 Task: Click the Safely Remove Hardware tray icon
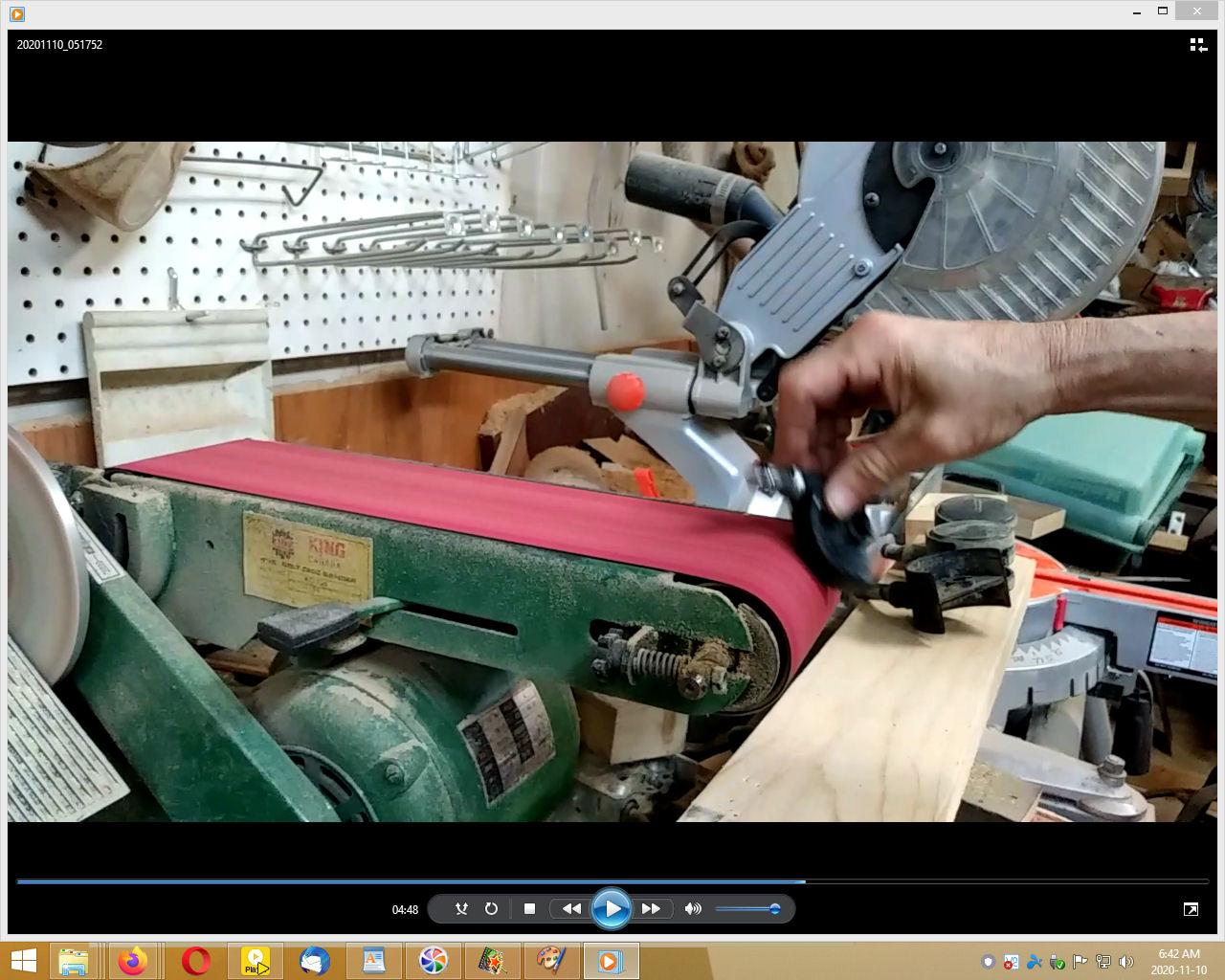1058,962
